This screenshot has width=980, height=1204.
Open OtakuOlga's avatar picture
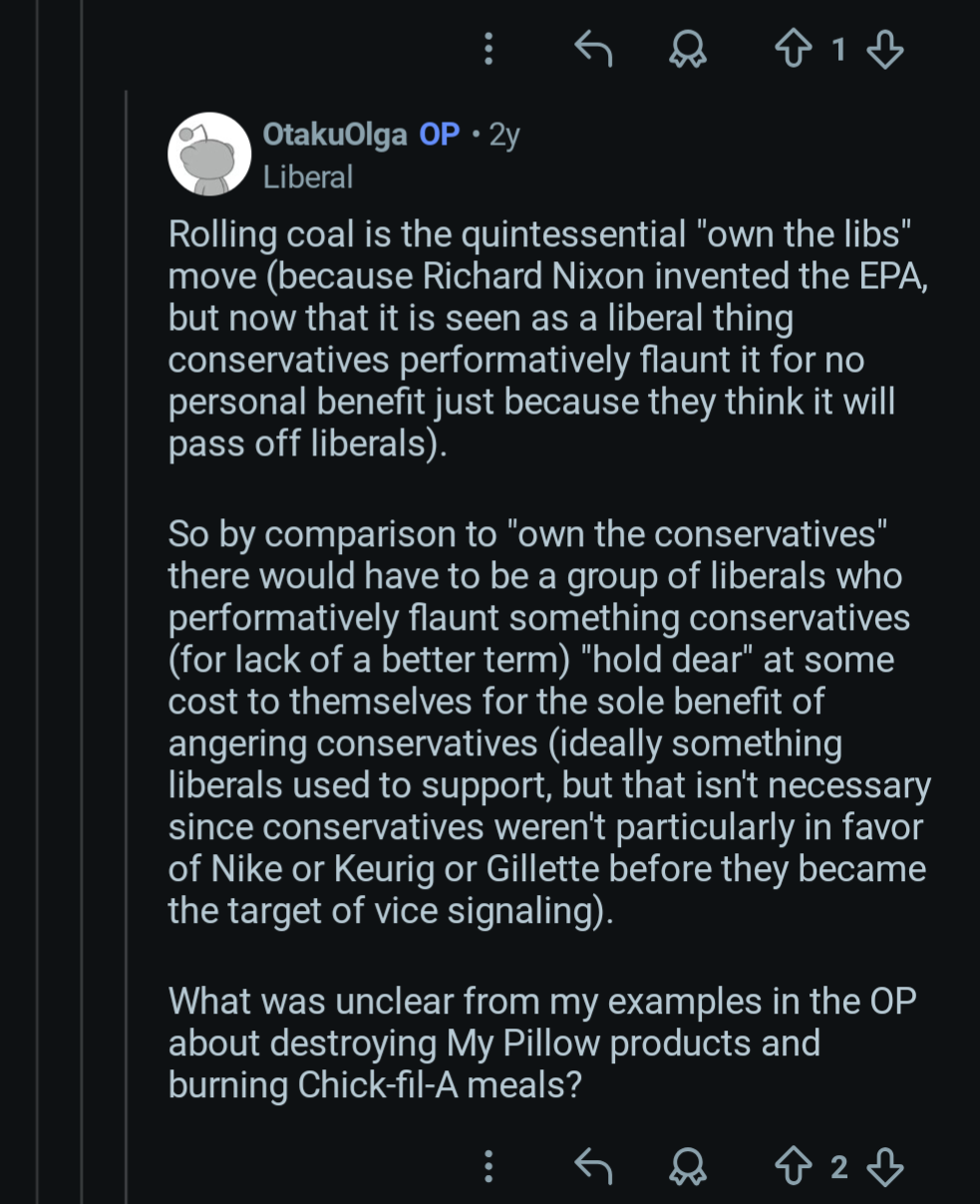coord(208,154)
